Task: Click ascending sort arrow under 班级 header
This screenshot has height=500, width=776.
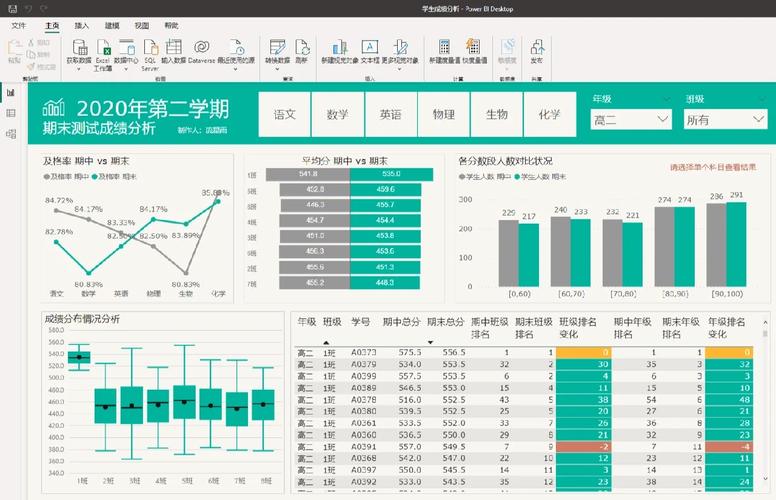Action: coord(326,343)
